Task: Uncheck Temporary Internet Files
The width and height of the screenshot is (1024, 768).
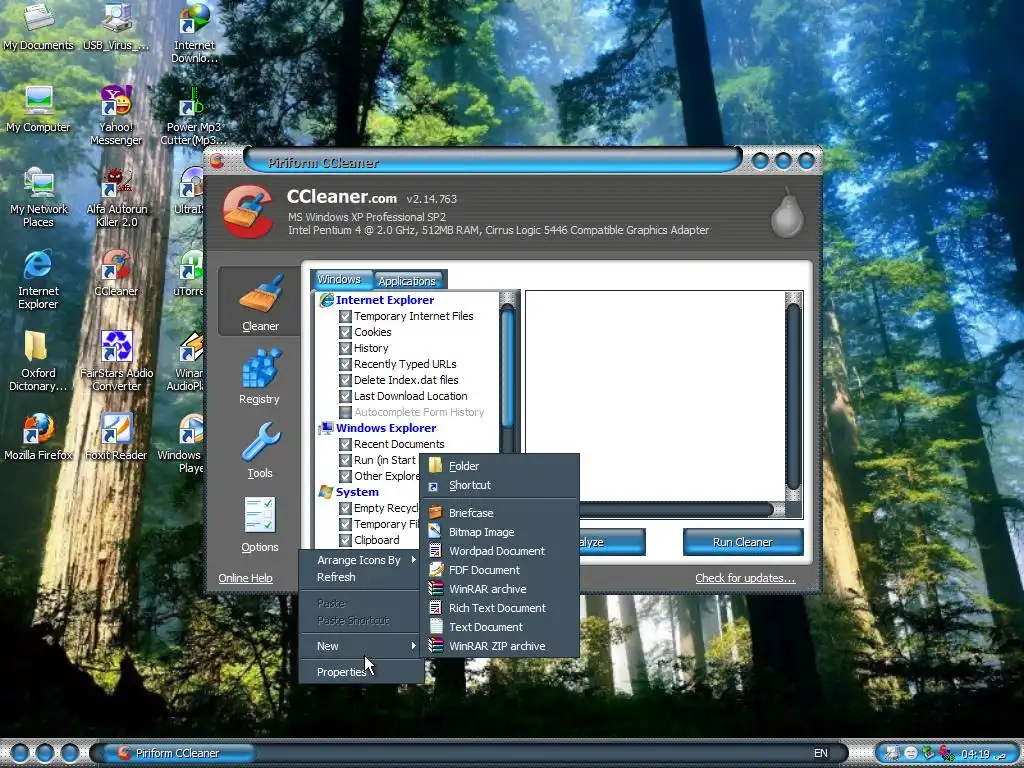Action: 345,316
